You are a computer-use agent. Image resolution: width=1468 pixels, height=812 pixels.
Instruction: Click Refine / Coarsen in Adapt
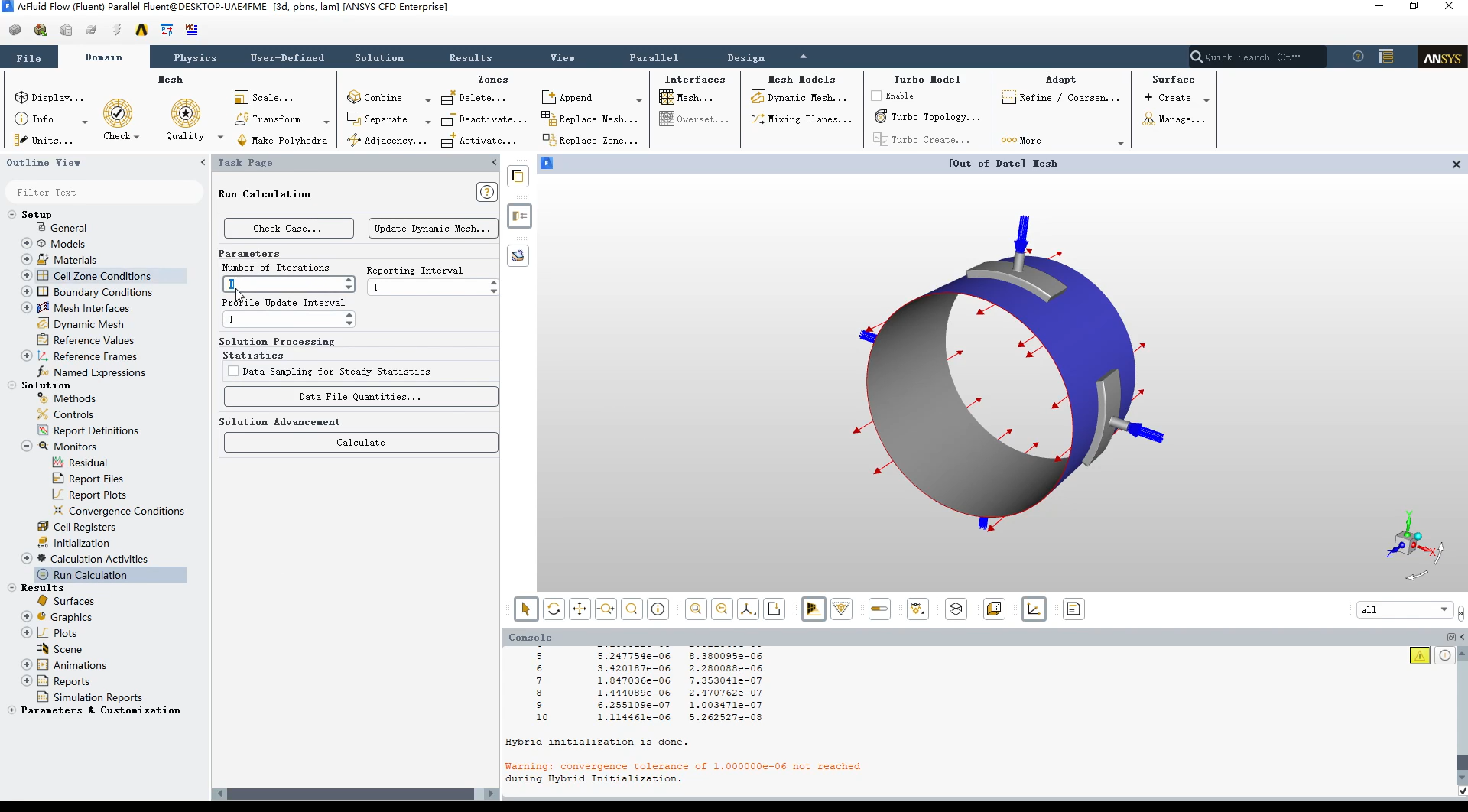coord(1061,98)
